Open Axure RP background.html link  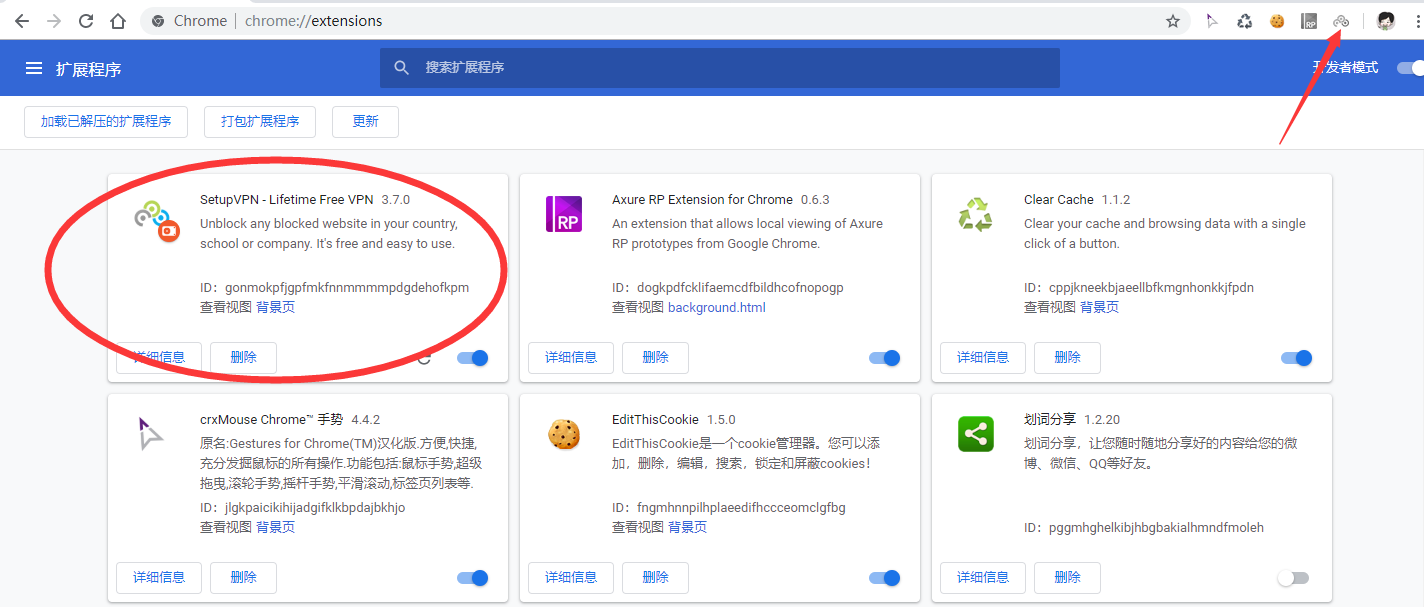(717, 308)
